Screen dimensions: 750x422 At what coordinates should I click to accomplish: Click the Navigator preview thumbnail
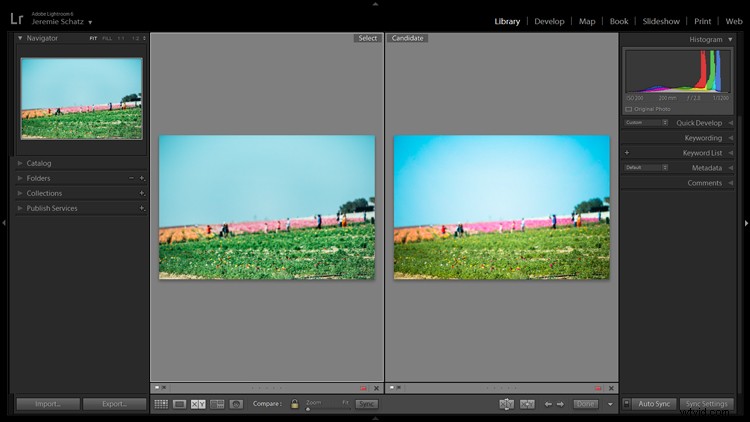(x=81, y=99)
